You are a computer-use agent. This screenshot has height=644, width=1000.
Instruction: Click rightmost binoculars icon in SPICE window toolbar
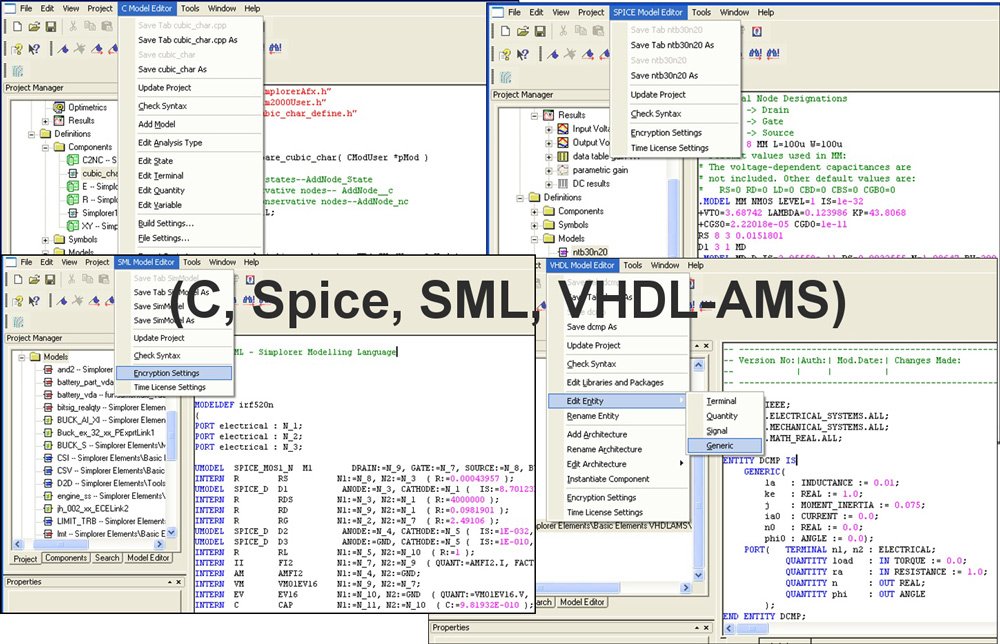[x=773, y=54]
